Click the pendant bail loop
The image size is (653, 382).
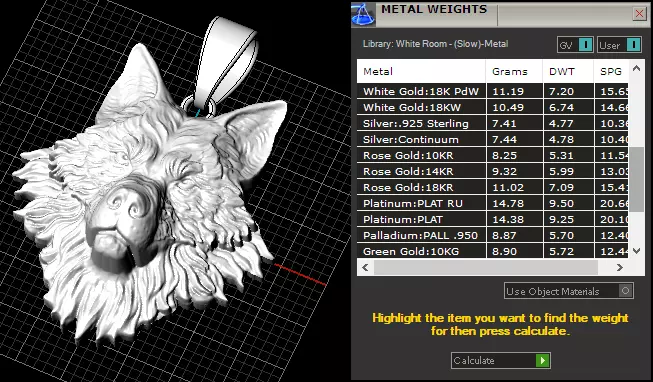coord(225,62)
